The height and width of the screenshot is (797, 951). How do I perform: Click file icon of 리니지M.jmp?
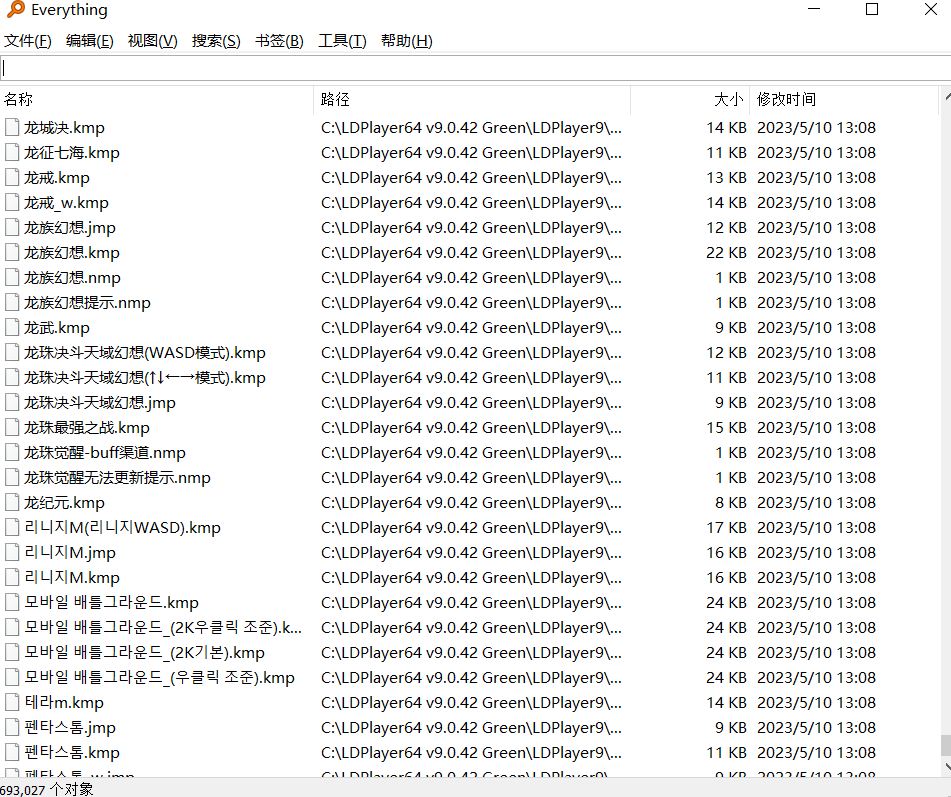coord(12,553)
